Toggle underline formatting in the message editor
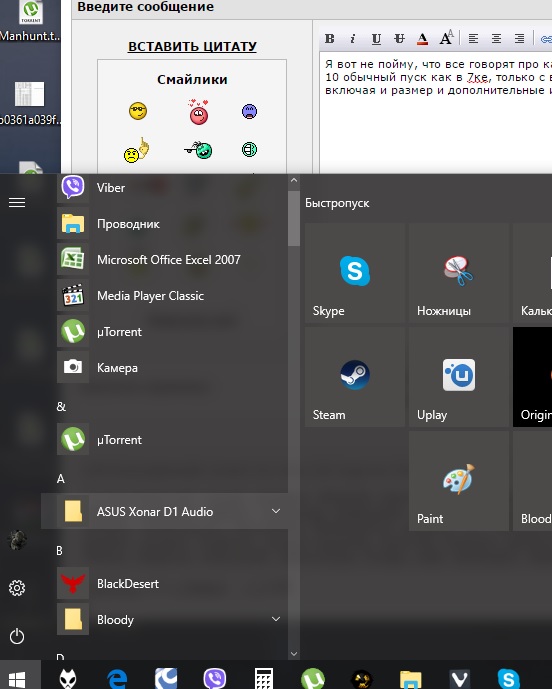The height and width of the screenshot is (689, 552). (x=376, y=39)
